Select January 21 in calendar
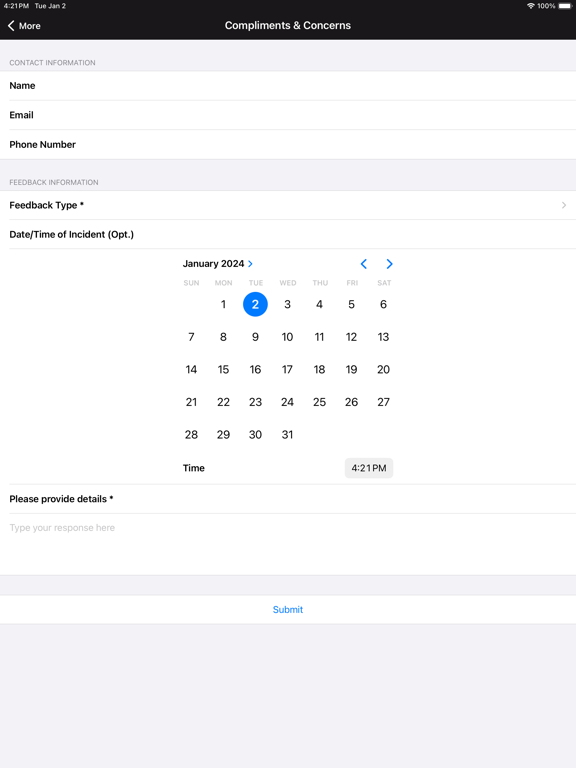The image size is (576, 768). coord(191,402)
